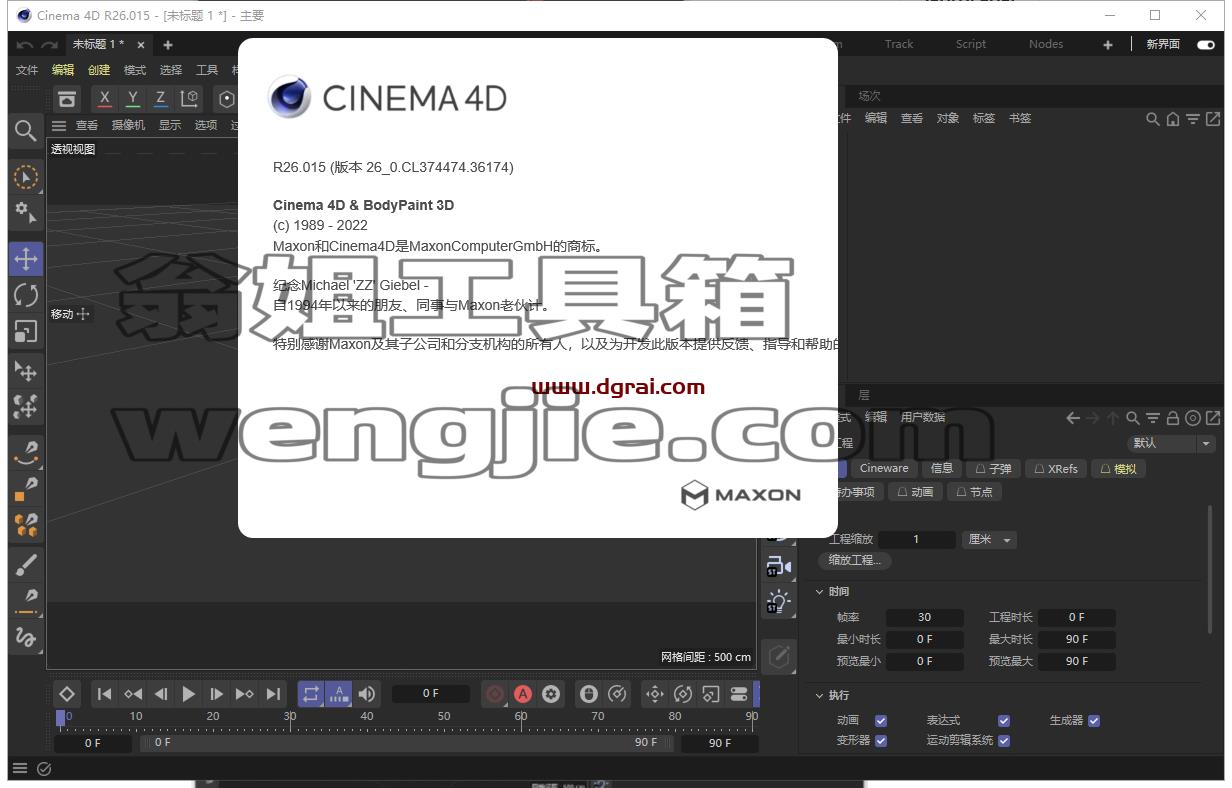Select the Rotate tool
The width and height of the screenshot is (1232, 788).
26,295
